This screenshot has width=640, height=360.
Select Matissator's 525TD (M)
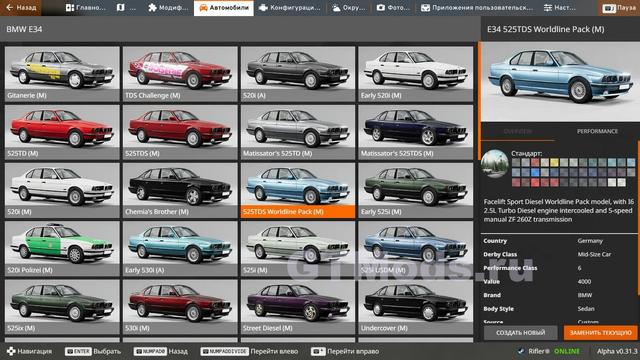[x=298, y=132]
